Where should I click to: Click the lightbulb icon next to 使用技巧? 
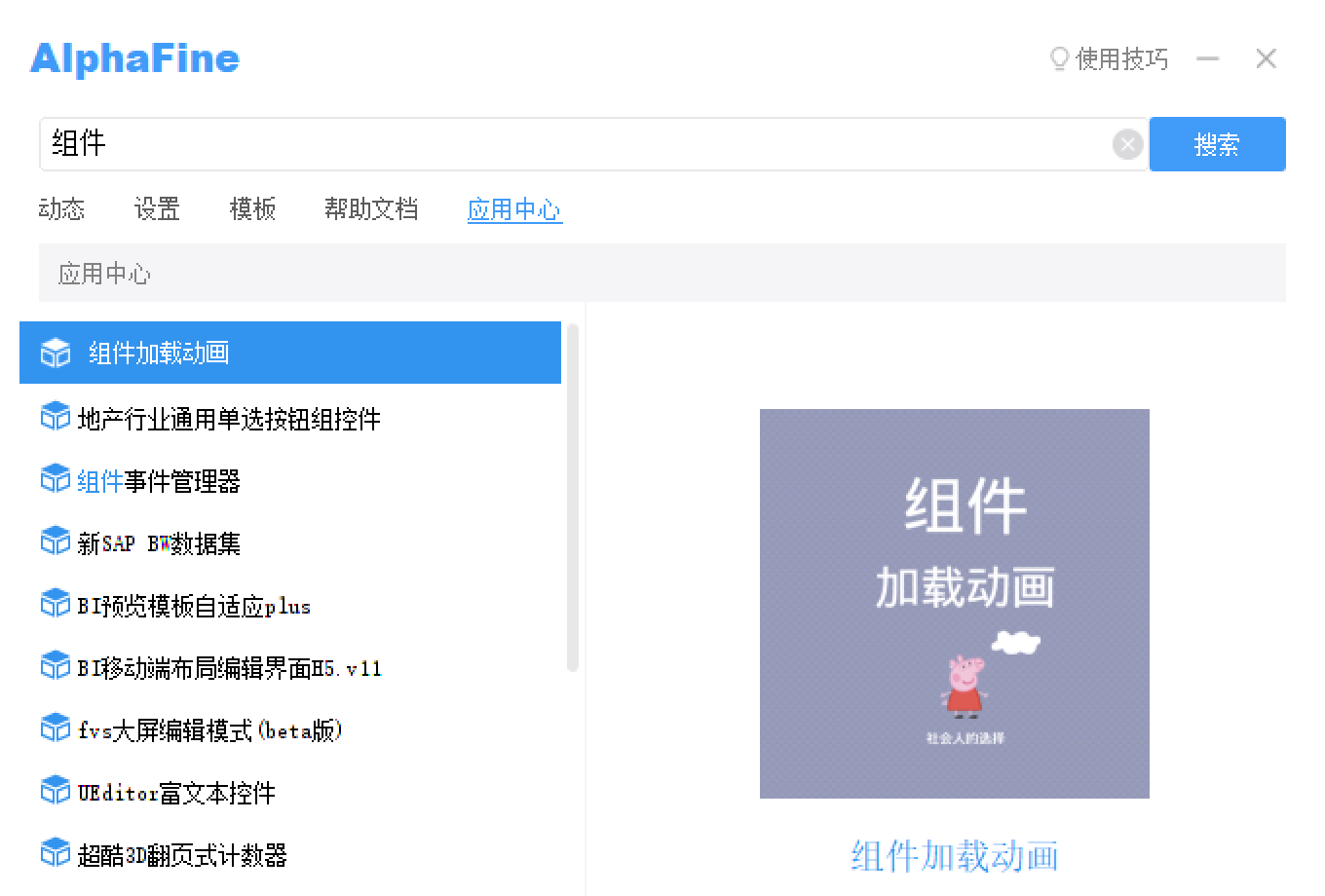tap(1059, 59)
